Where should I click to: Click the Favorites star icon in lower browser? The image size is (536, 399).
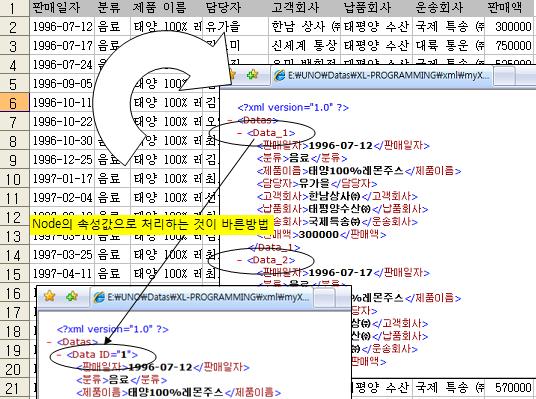pos(50,296)
